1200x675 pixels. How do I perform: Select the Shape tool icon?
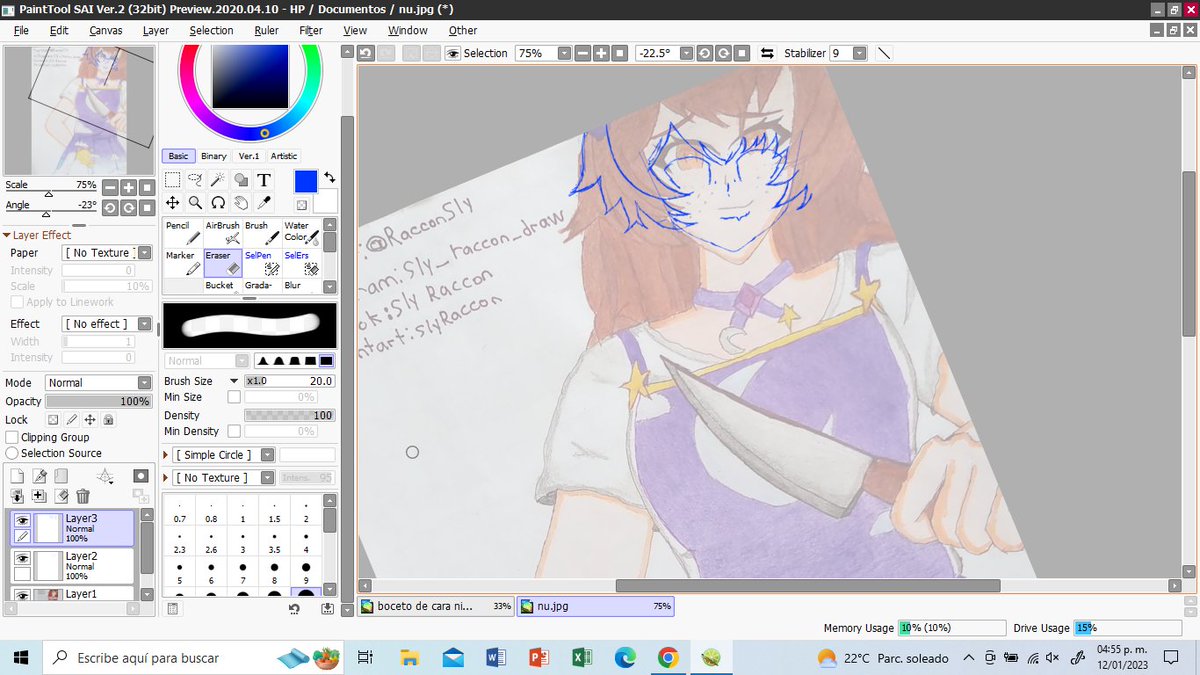pyautogui.click(x=241, y=180)
